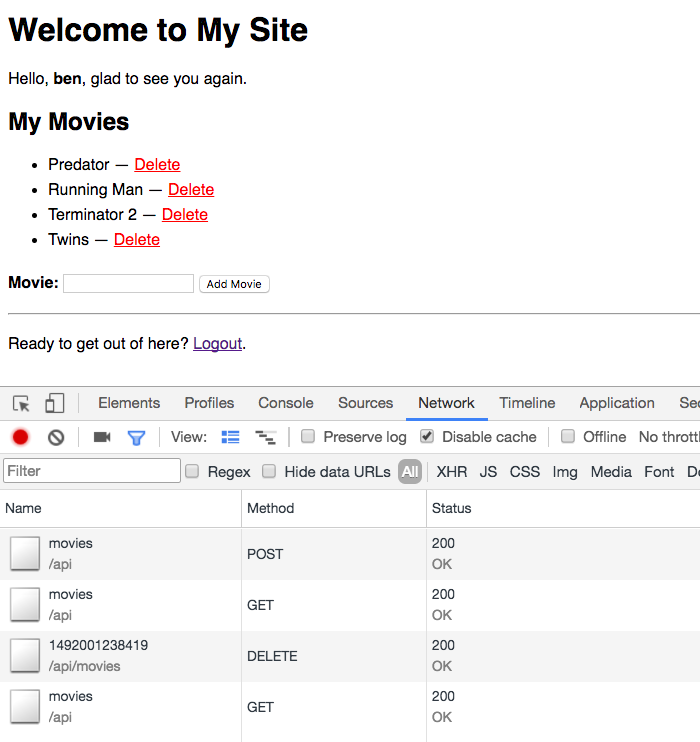700x742 pixels.
Task: Click the capture screenshots camera icon
Action: (x=102, y=437)
